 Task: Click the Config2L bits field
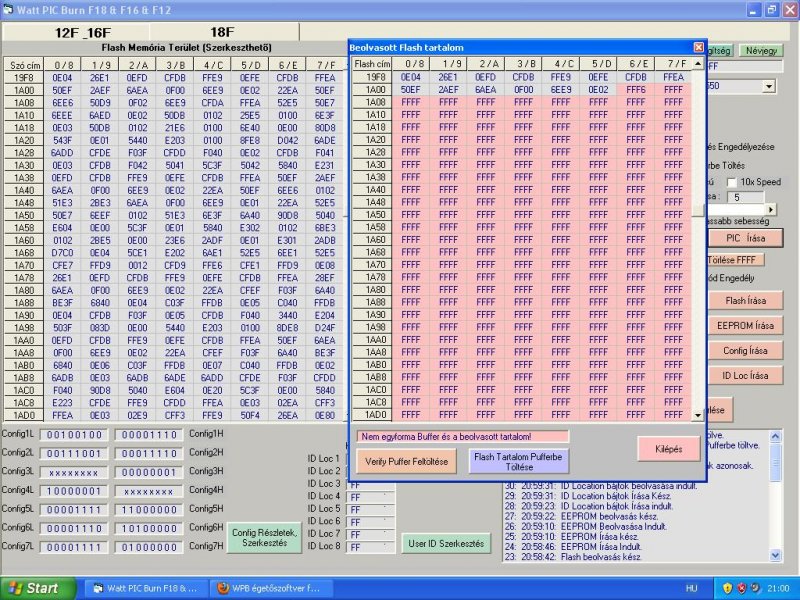[74, 454]
